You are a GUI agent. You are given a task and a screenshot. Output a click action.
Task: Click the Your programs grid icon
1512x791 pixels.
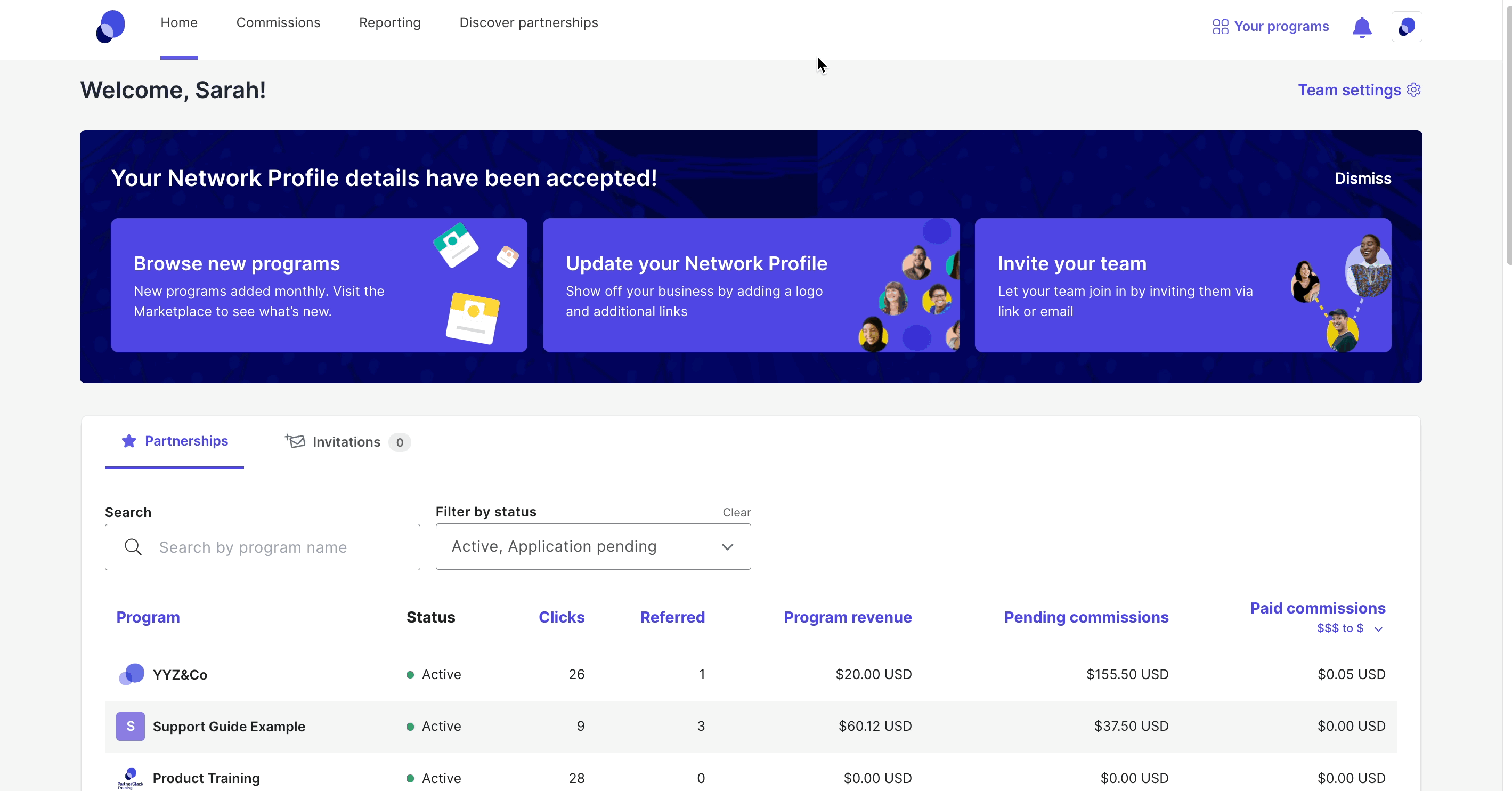pos(1220,27)
